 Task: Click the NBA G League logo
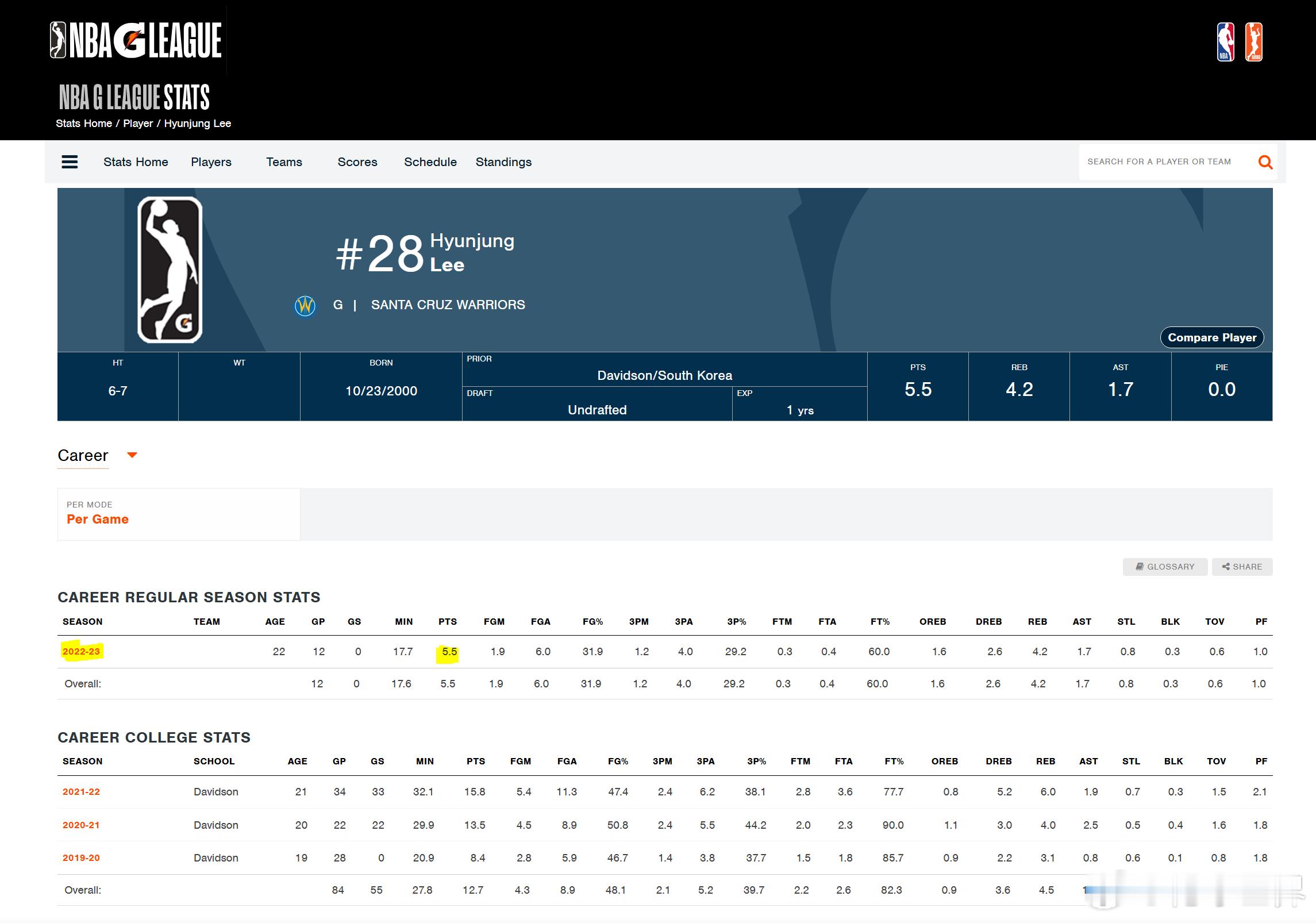tap(136, 40)
